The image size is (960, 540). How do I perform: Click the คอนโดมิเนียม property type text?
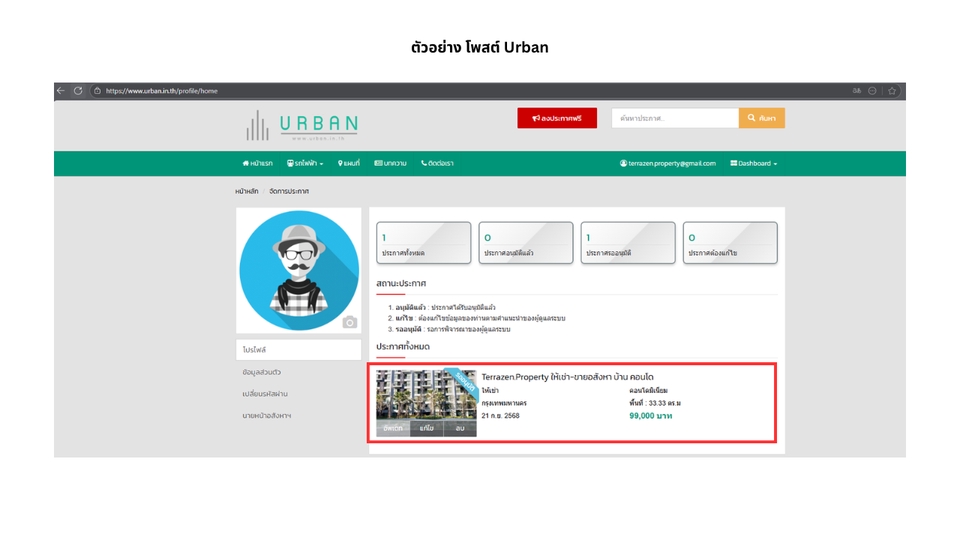(648, 390)
